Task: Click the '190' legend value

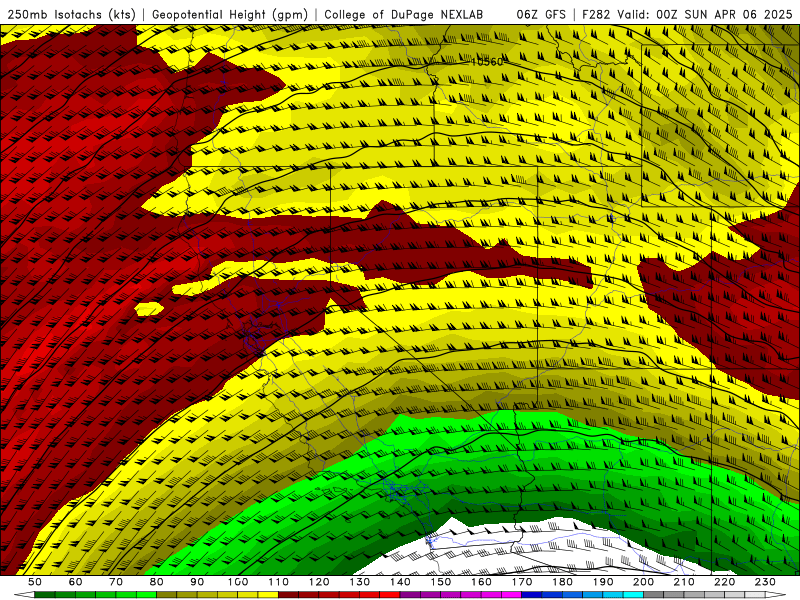Action: click(603, 582)
